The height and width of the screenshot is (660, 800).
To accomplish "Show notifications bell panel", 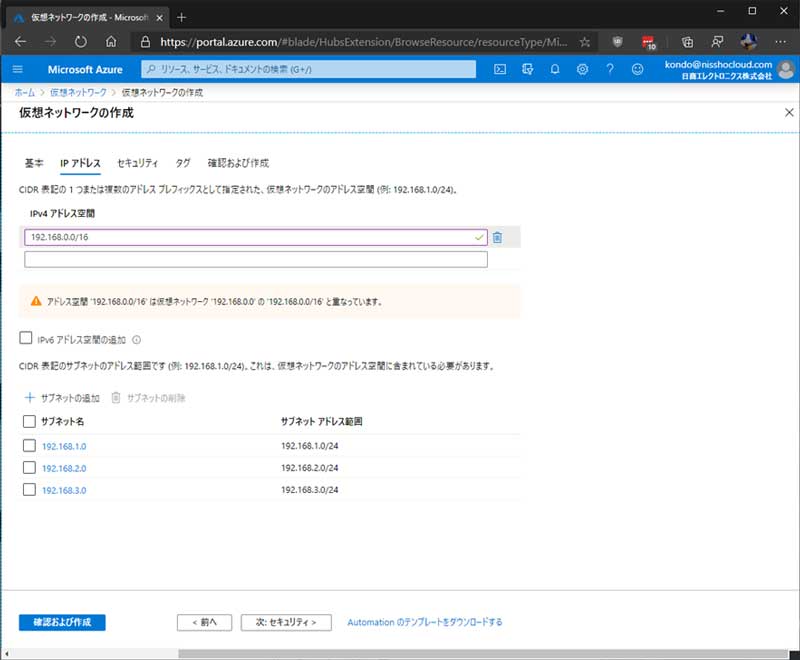I will (x=555, y=69).
